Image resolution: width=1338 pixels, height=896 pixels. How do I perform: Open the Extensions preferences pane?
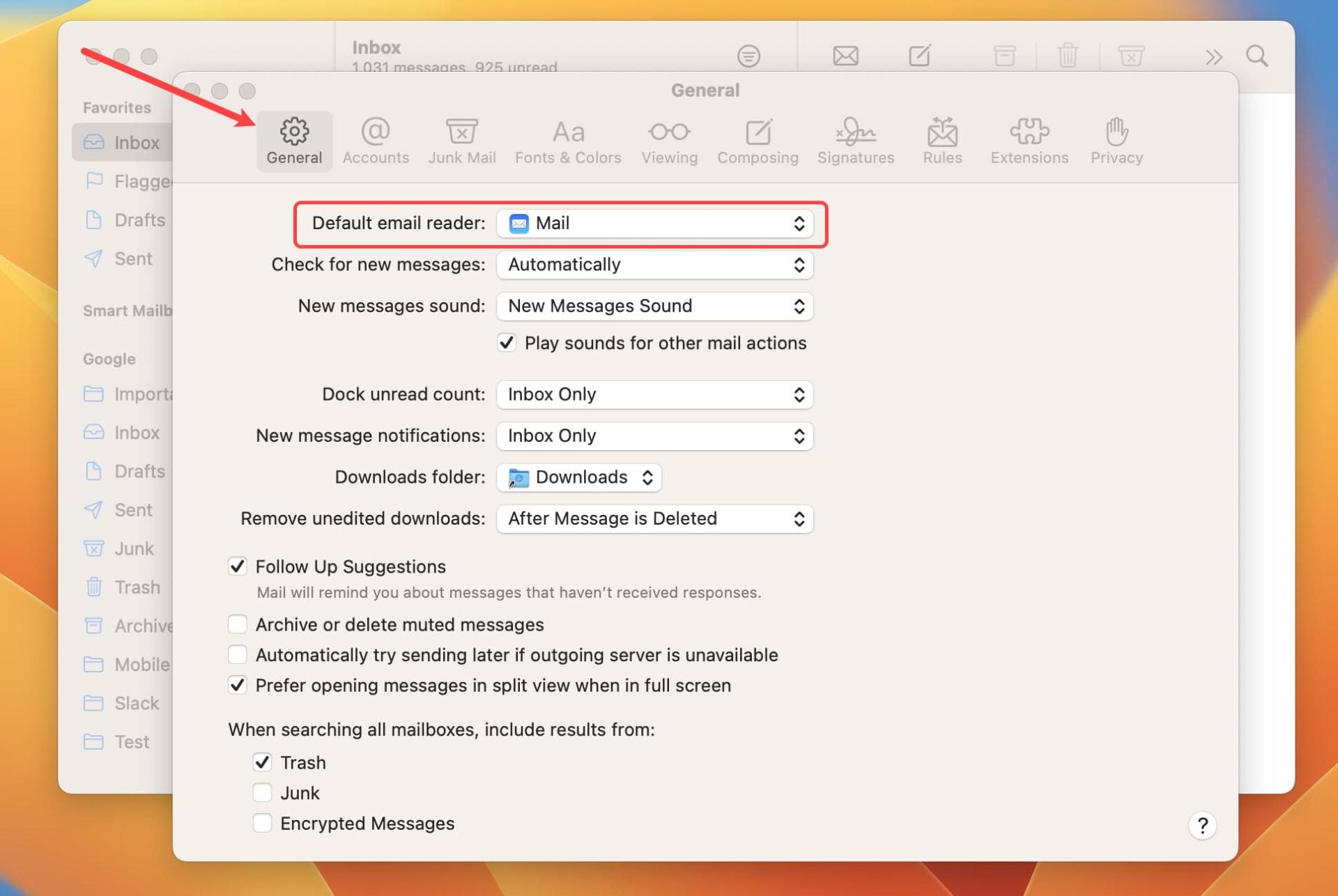click(1029, 141)
